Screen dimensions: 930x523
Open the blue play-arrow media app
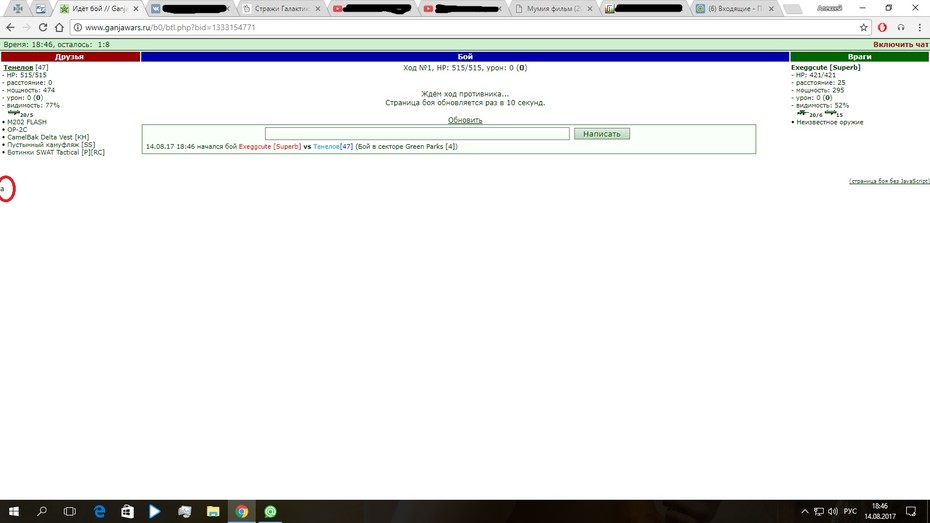coord(155,511)
